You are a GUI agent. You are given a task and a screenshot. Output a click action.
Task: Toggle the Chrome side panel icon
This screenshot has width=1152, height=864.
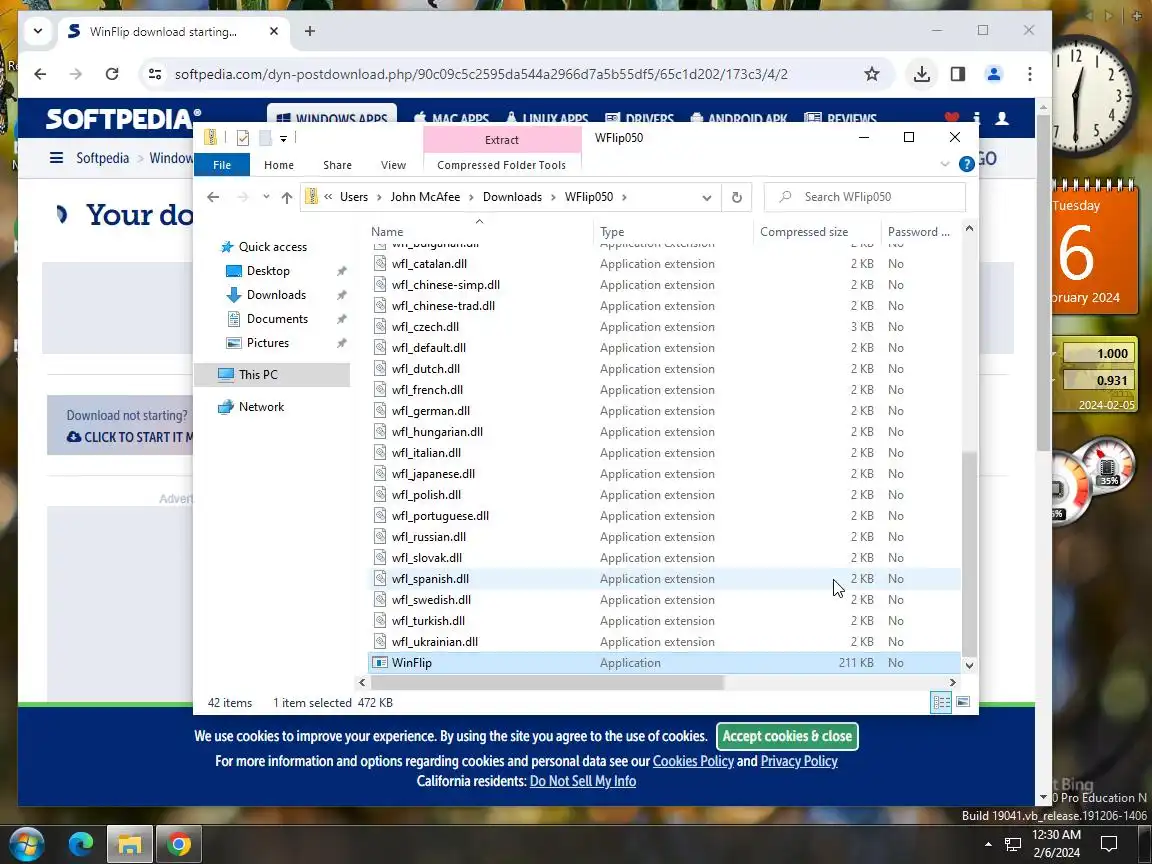coord(958,74)
